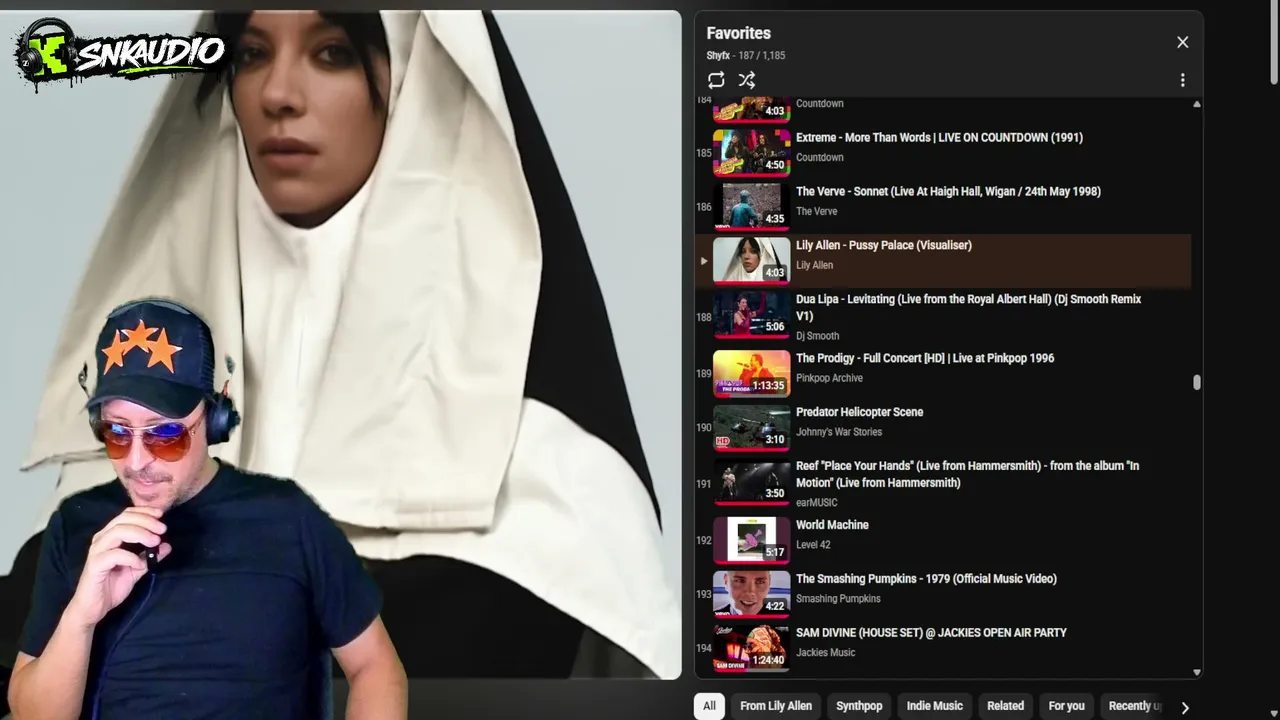Select the Synthpop filter chip
1280x720 pixels.
coord(859,706)
